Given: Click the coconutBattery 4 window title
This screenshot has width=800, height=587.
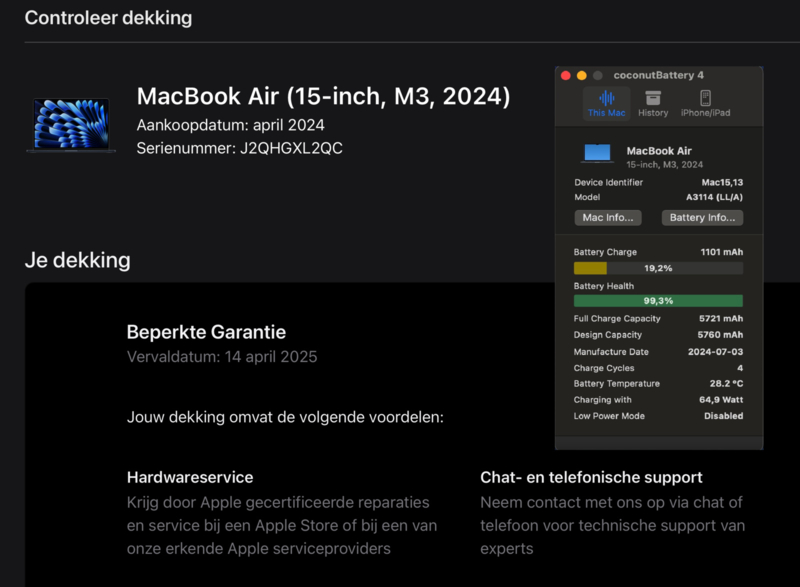Looking at the screenshot, I should tap(658, 75).
